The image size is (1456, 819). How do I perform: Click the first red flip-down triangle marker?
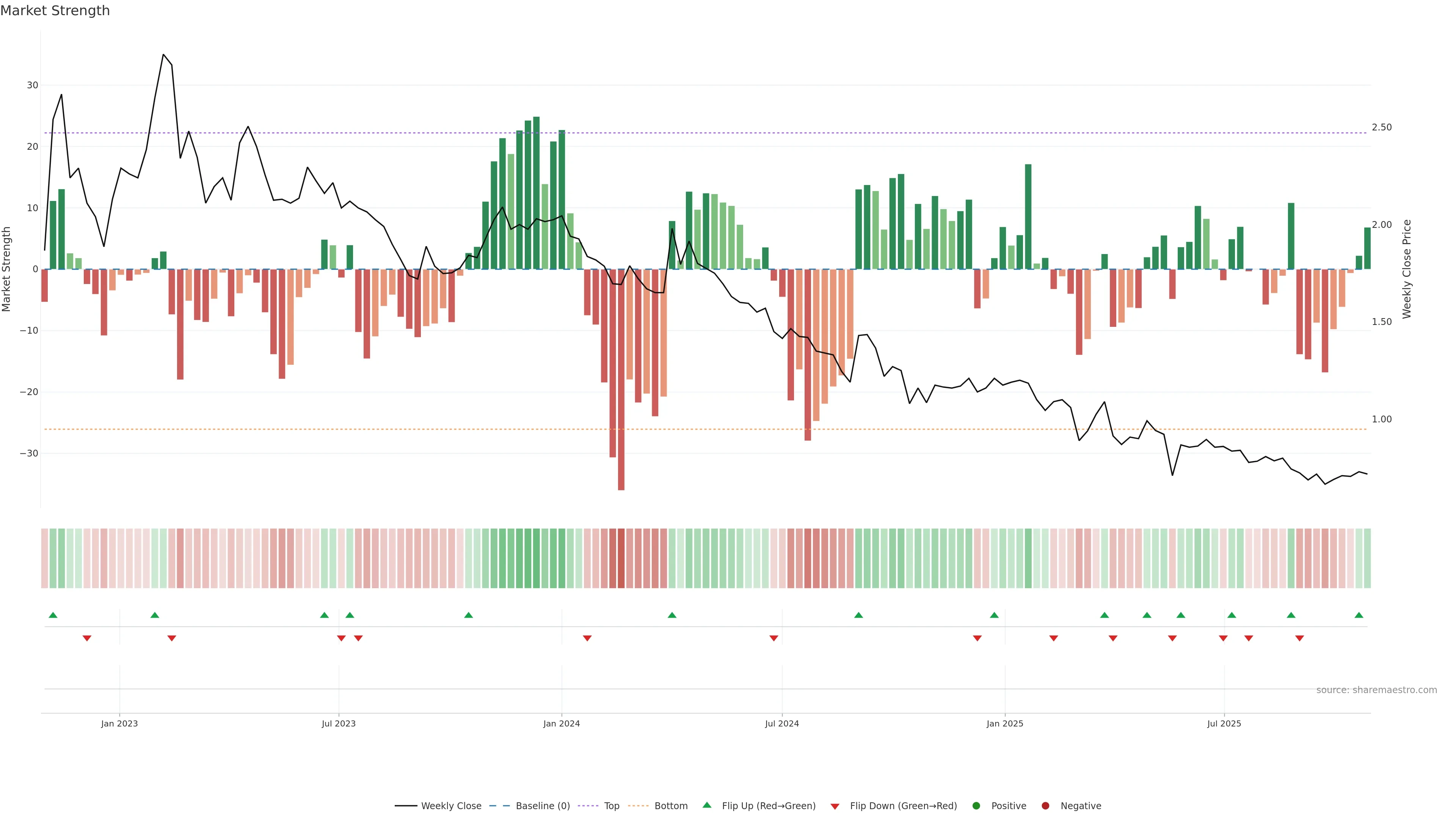click(x=87, y=638)
